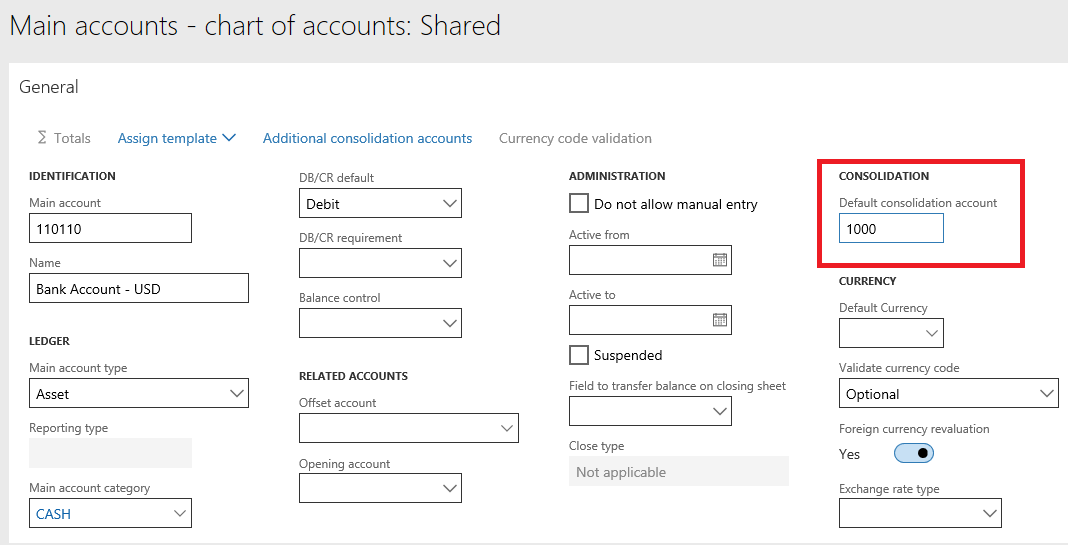
Task: Expand Main account category CASH dropdown
Action: [x=180, y=514]
